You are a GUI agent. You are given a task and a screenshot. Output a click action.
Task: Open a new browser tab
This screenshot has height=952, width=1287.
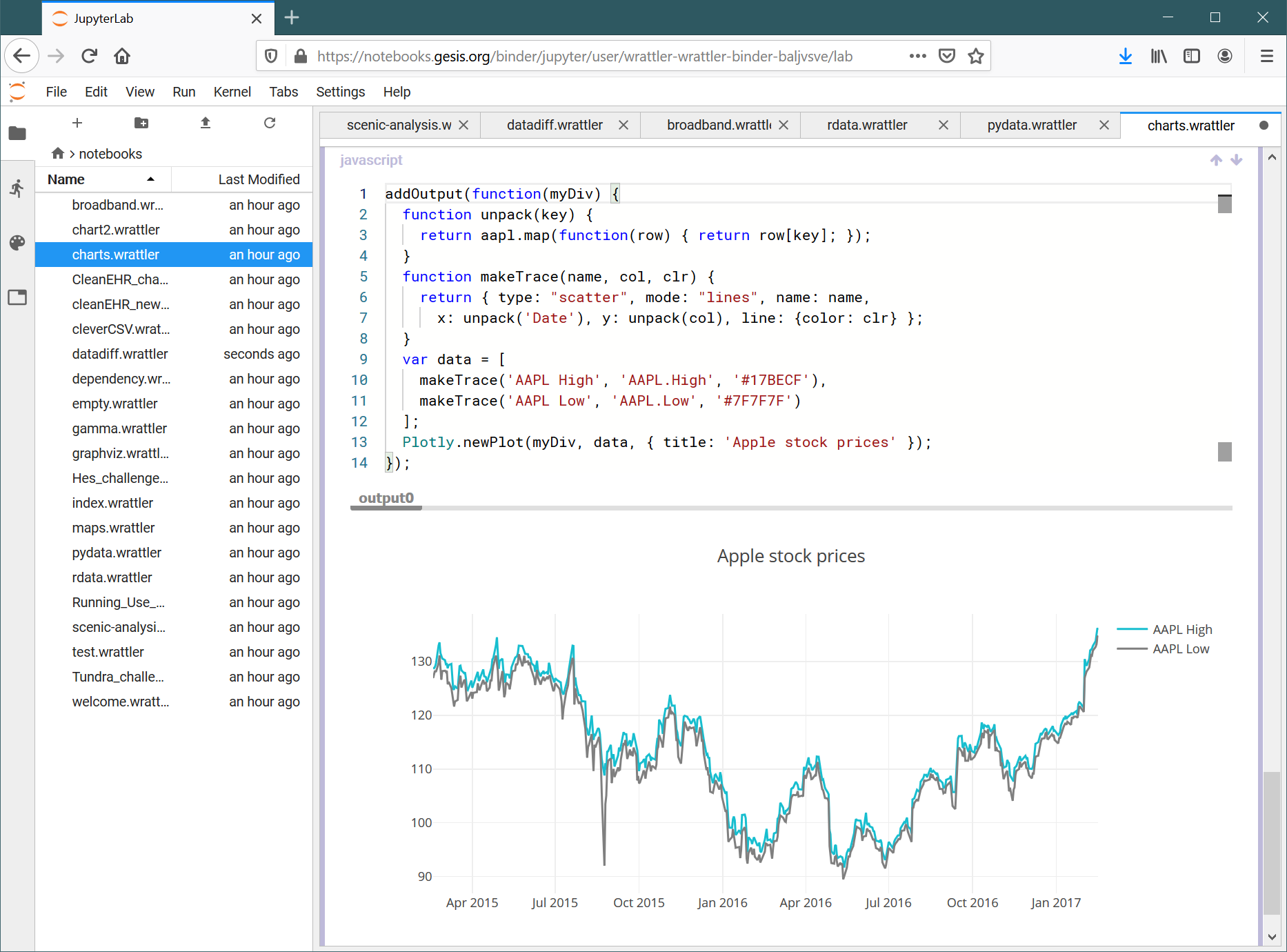pos(292,18)
